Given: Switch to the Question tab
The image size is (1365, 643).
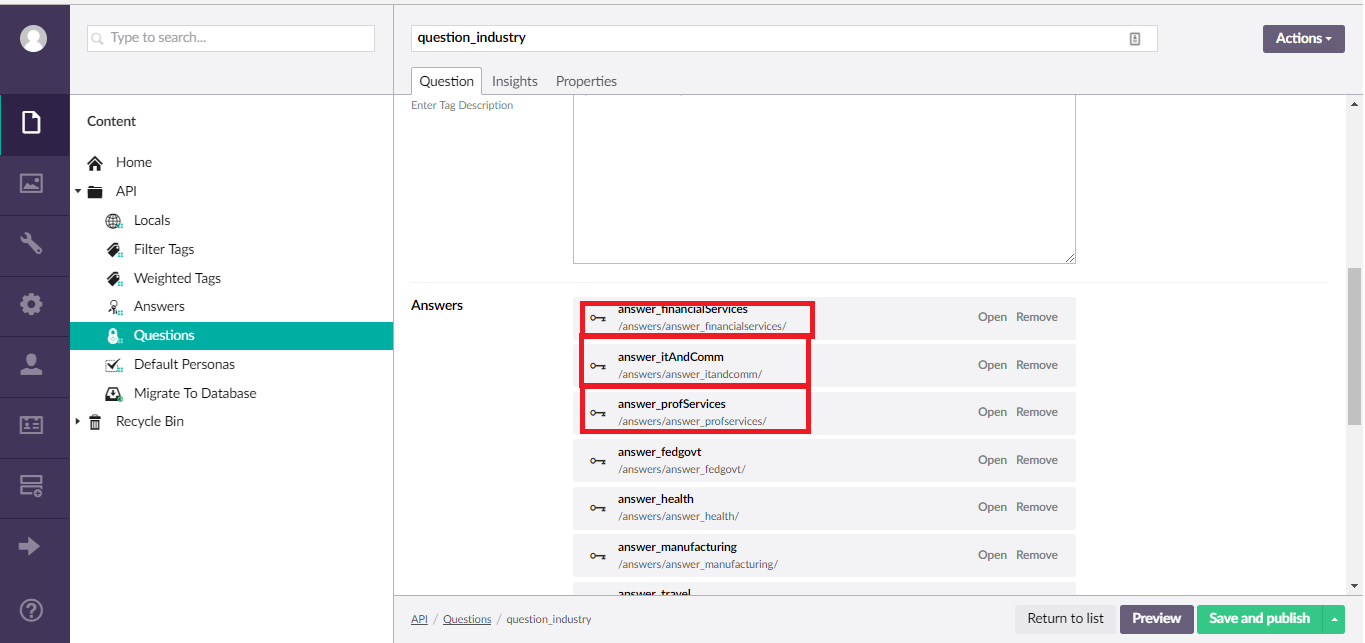Looking at the screenshot, I should [x=447, y=81].
